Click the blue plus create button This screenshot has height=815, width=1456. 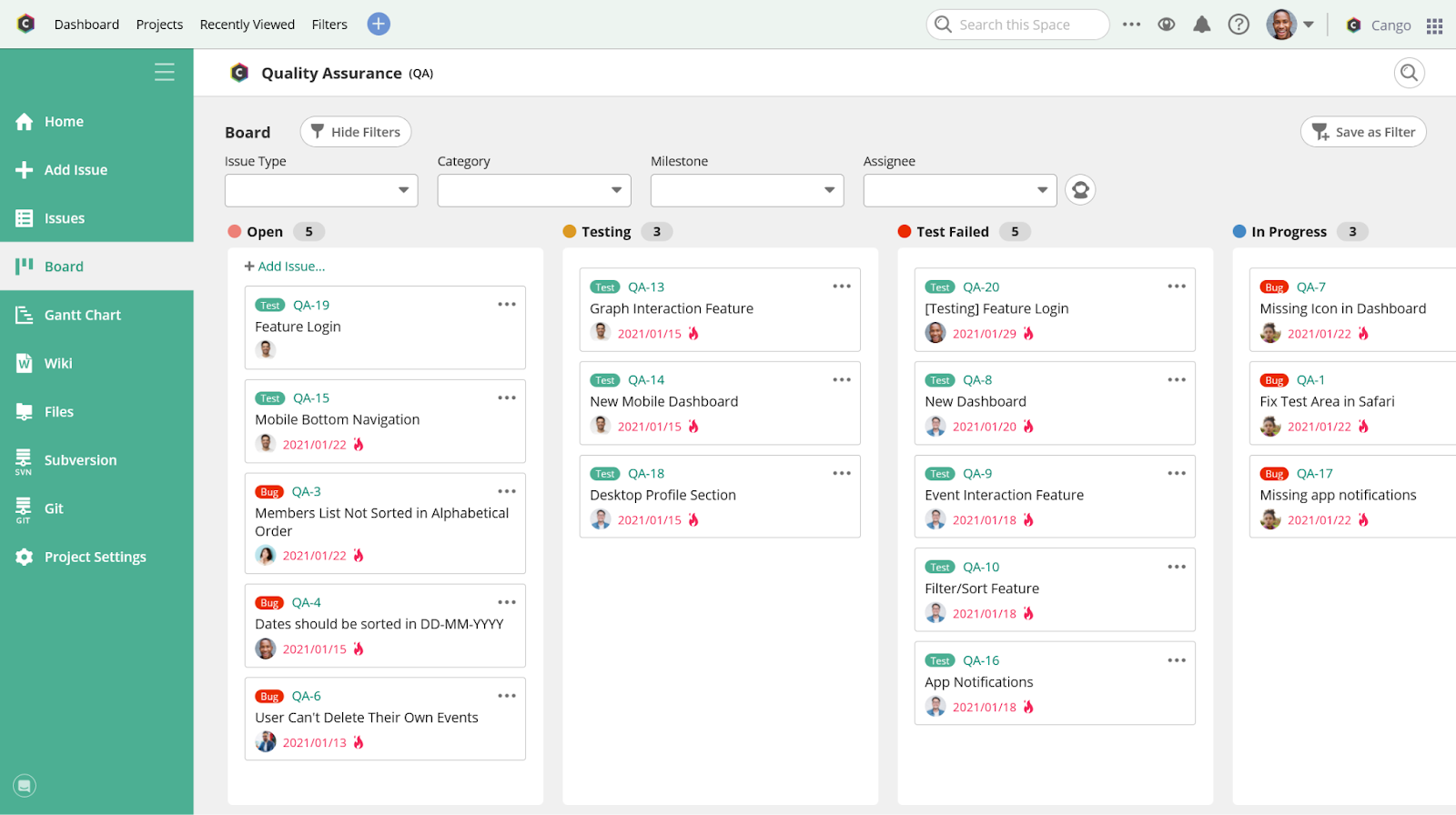coord(379,25)
